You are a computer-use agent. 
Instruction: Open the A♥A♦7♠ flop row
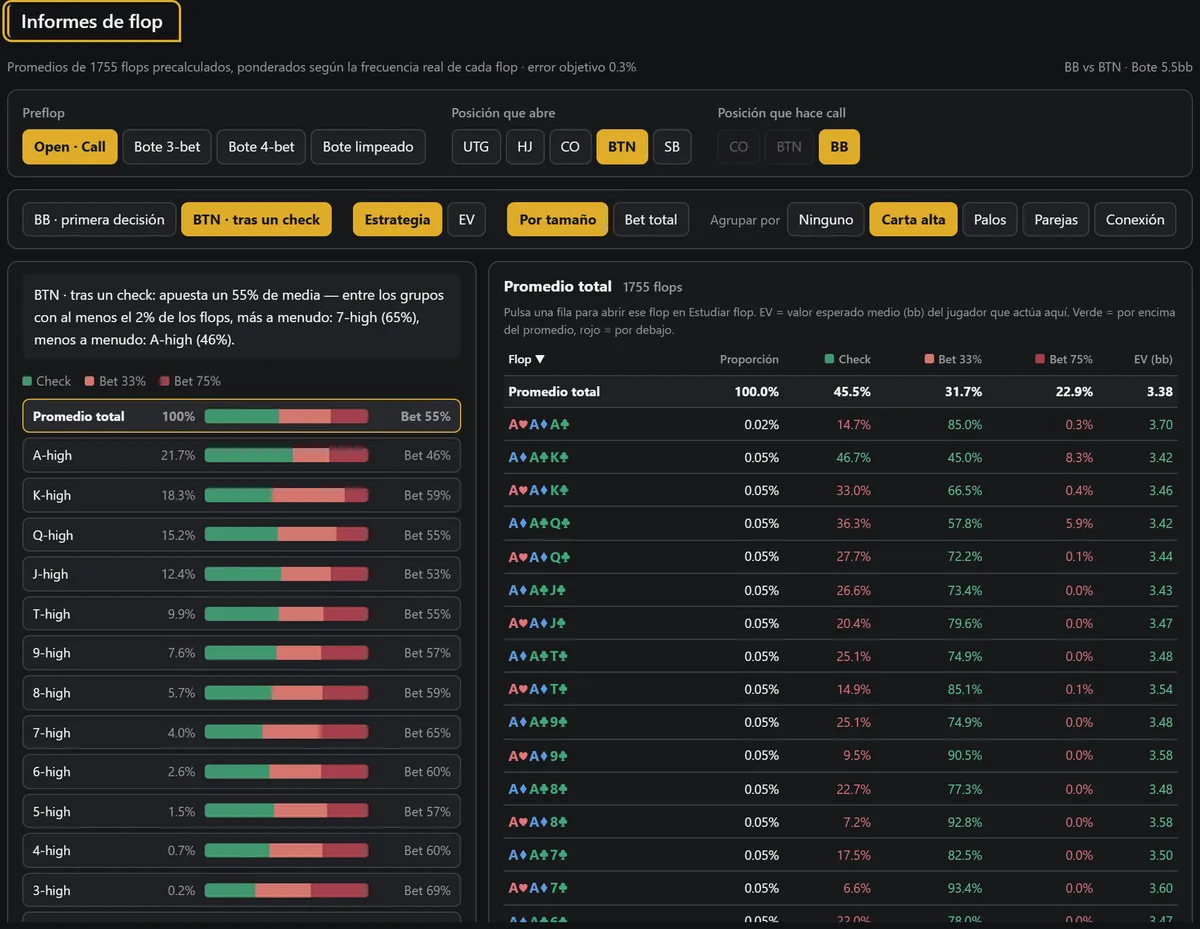tap(840, 888)
